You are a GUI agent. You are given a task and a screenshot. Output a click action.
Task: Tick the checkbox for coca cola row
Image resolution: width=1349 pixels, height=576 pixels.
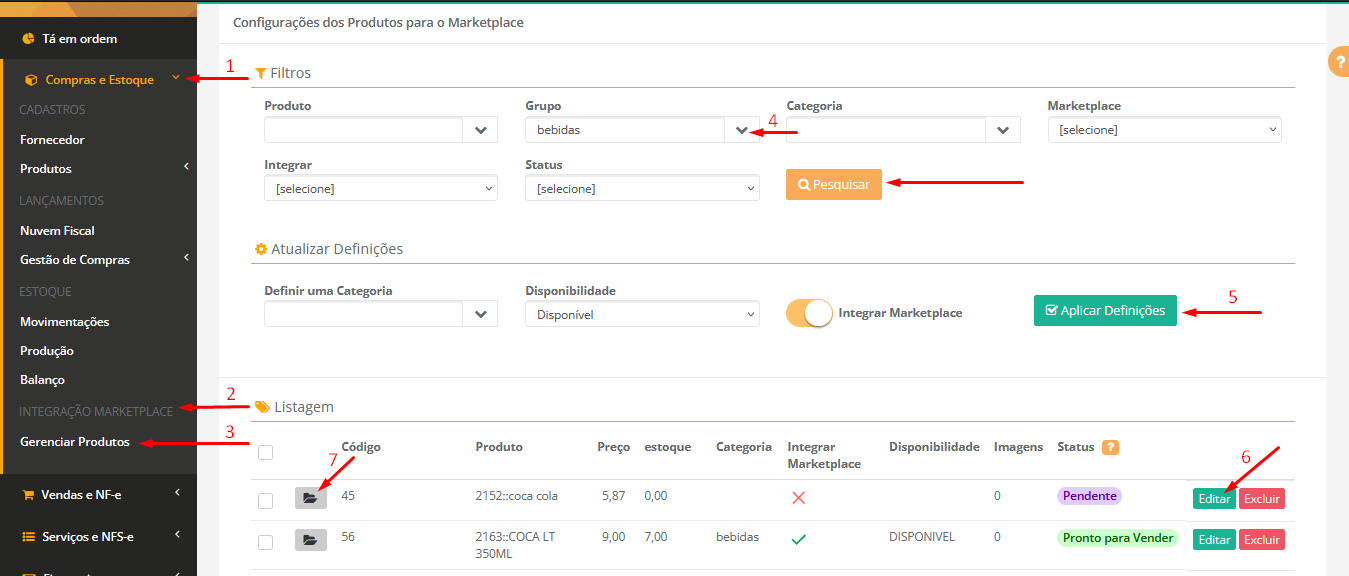265,501
